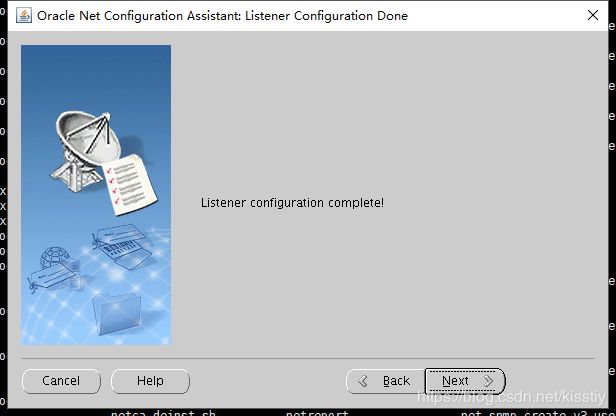The height and width of the screenshot is (416, 616).
Task: Click the satellite dish wizard illustration
Action: click(x=96, y=195)
